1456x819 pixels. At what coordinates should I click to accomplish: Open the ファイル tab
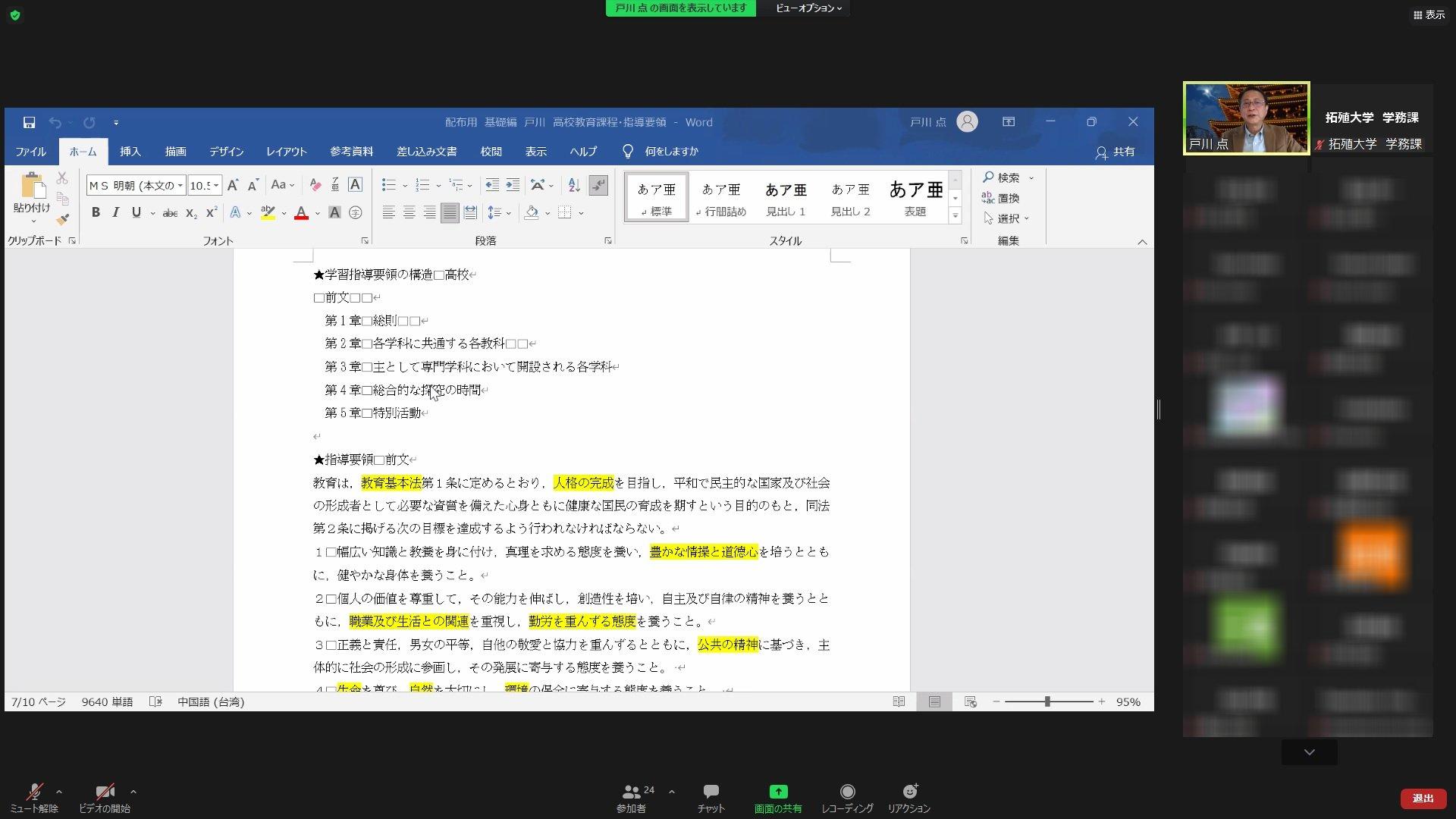coord(31,152)
